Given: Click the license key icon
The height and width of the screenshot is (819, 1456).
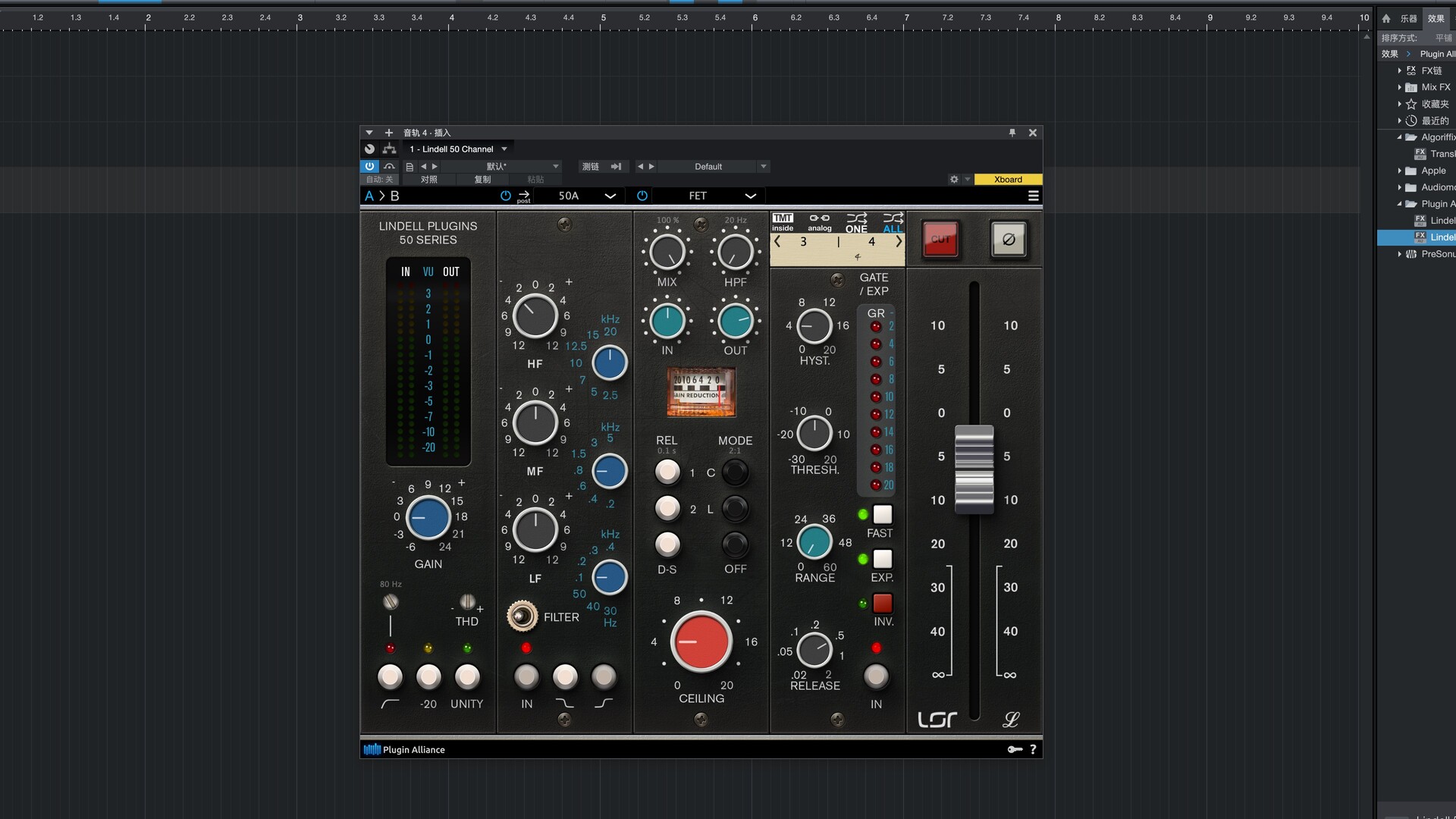Looking at the screenshot, I should (x=1015, y=749).
